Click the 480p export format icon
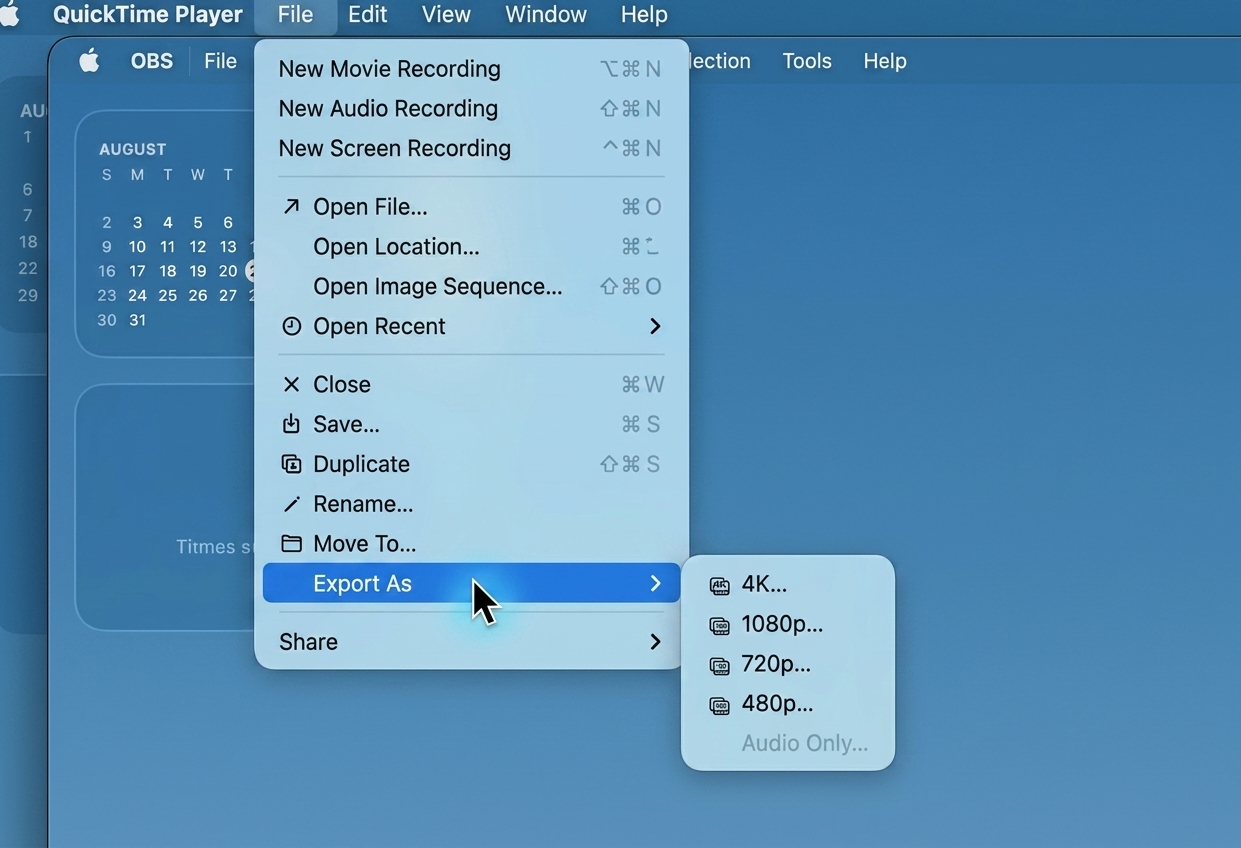This screenshot has width=1241, height=848. click(719, 705)
